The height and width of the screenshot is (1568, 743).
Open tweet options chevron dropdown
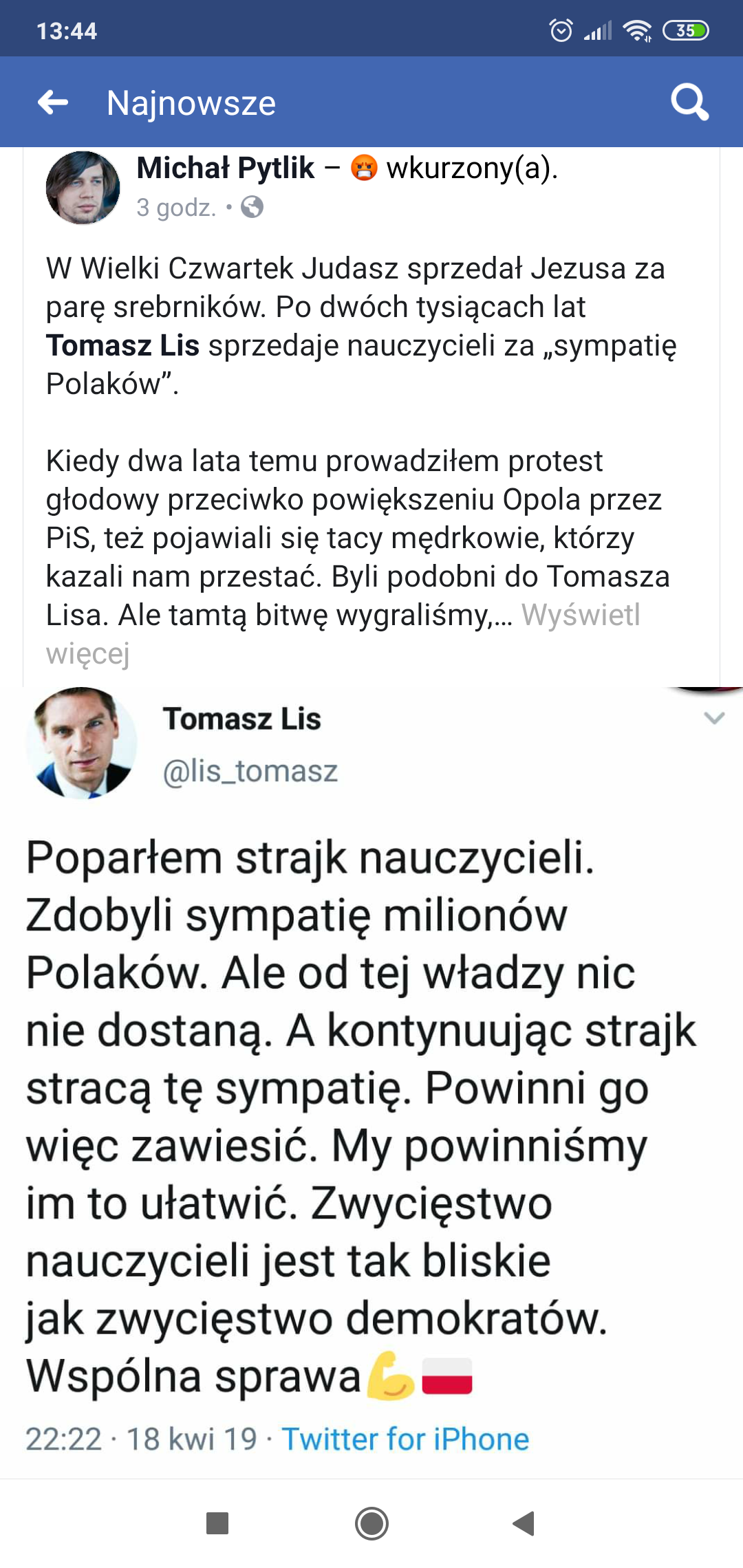coord(715,719)
